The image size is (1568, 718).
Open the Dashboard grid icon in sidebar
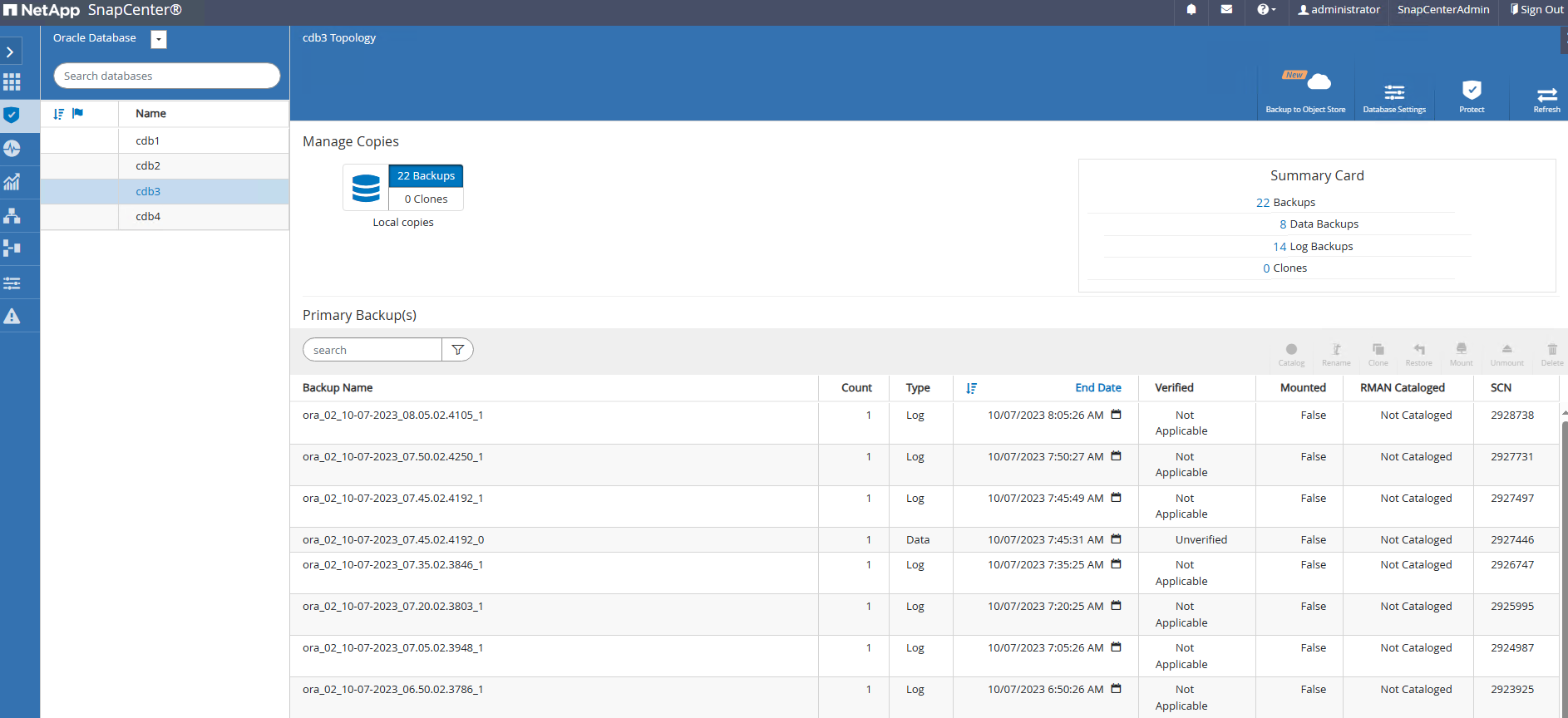point(12,81)
